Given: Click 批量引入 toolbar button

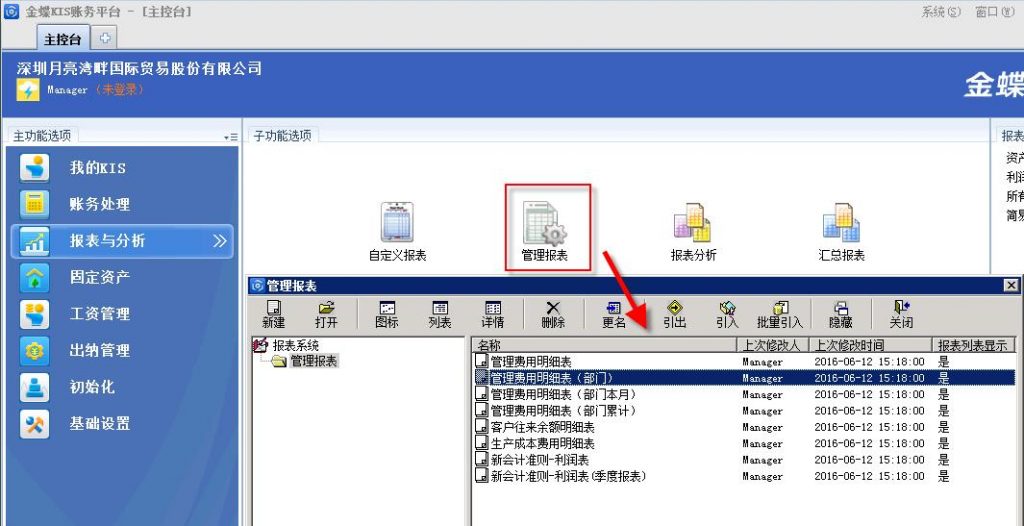Looking at the screenshot, I should click(x=780, y=314).
